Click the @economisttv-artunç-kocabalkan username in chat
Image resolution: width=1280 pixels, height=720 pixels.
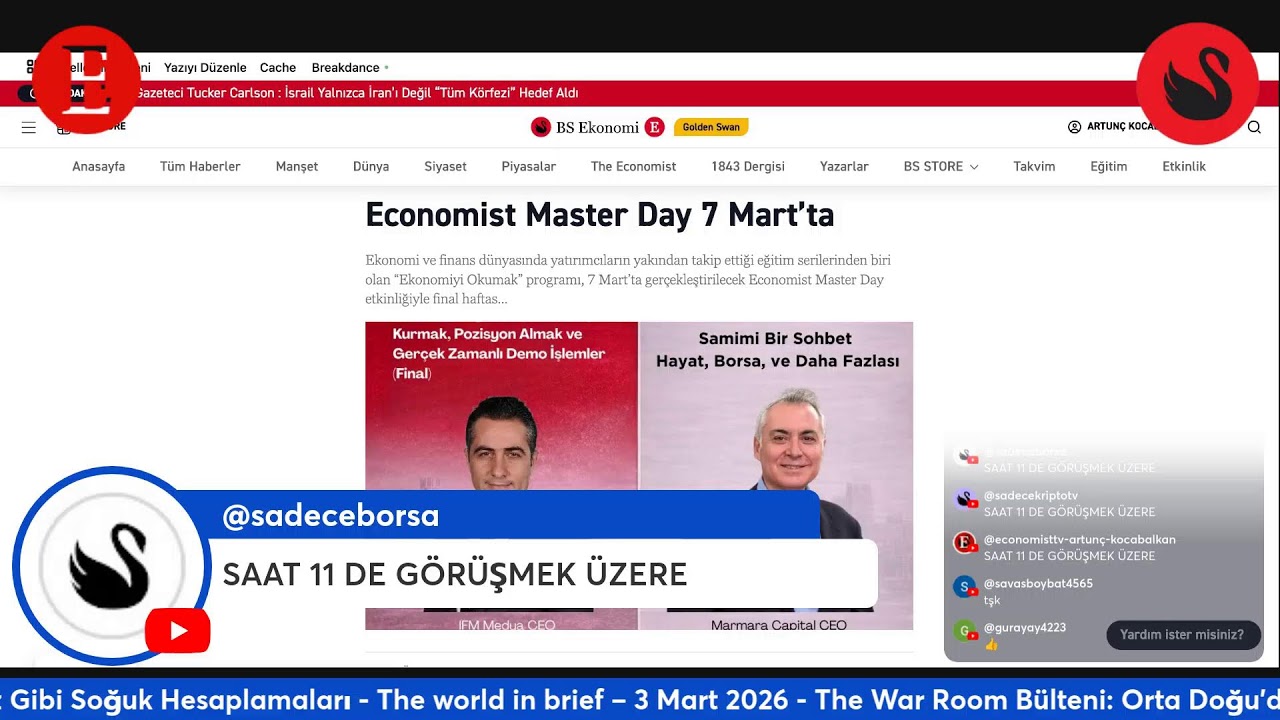[1080, 540]
